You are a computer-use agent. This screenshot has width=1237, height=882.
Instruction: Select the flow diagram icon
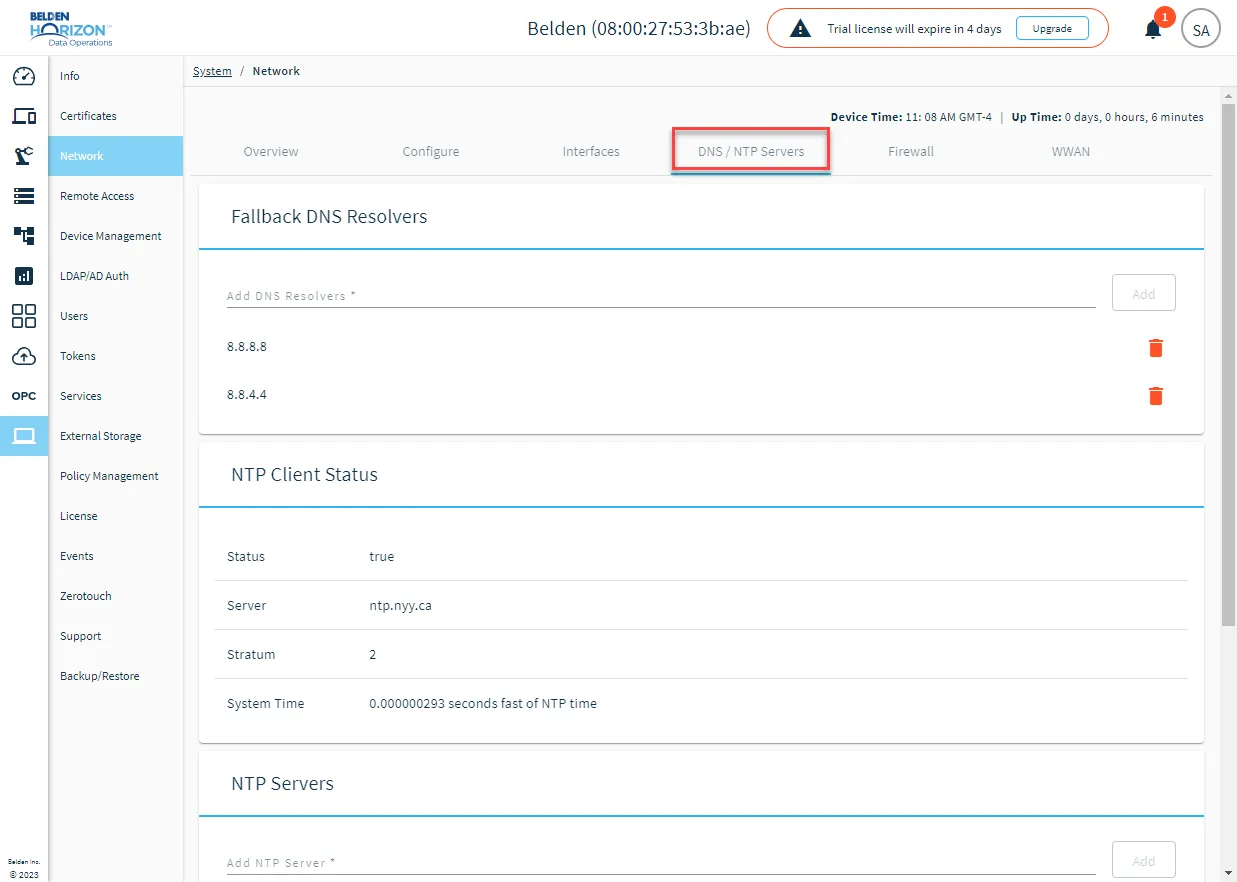tap(24, 236)
